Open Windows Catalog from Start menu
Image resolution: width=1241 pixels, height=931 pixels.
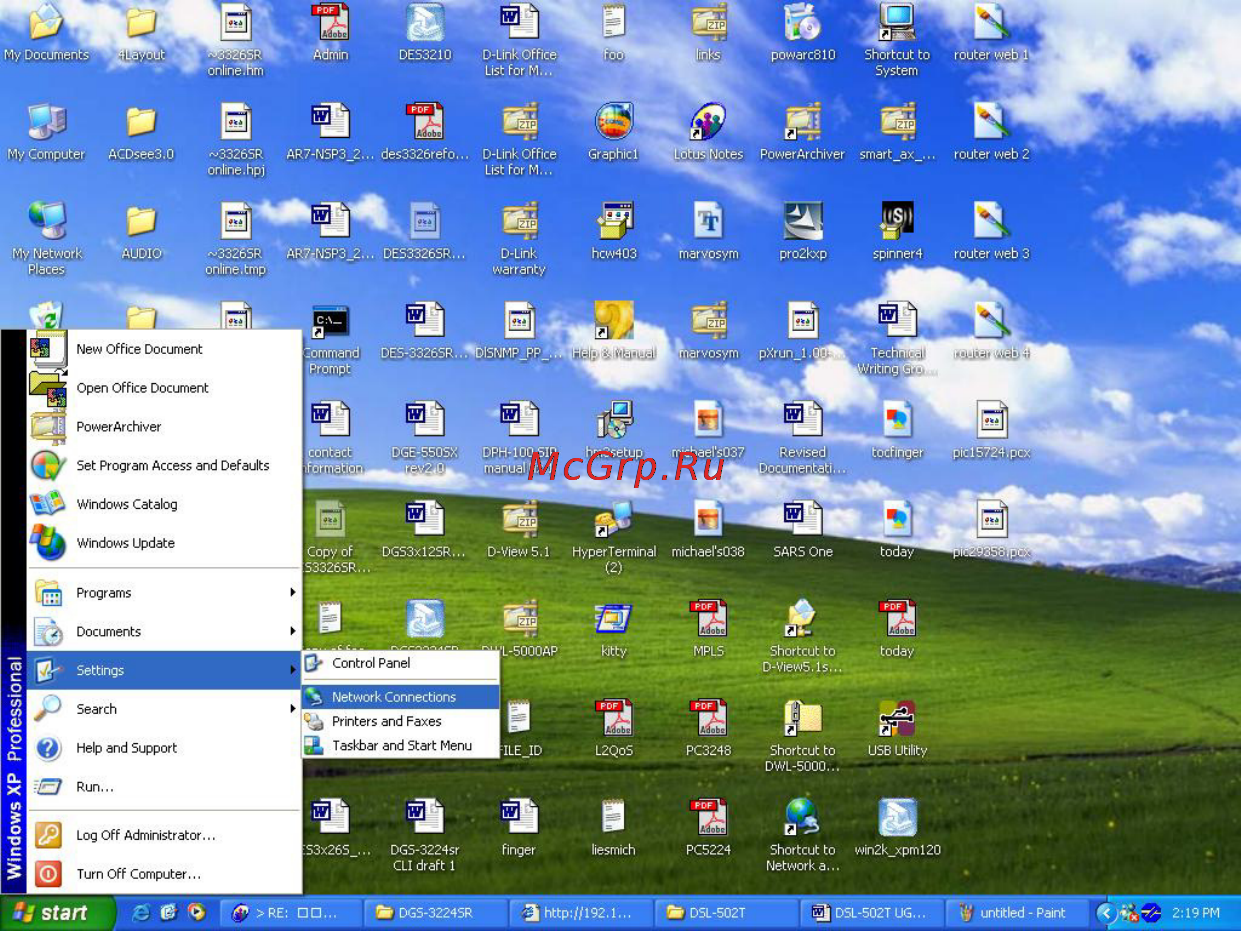pyautogui.click(x=164, y=505)
